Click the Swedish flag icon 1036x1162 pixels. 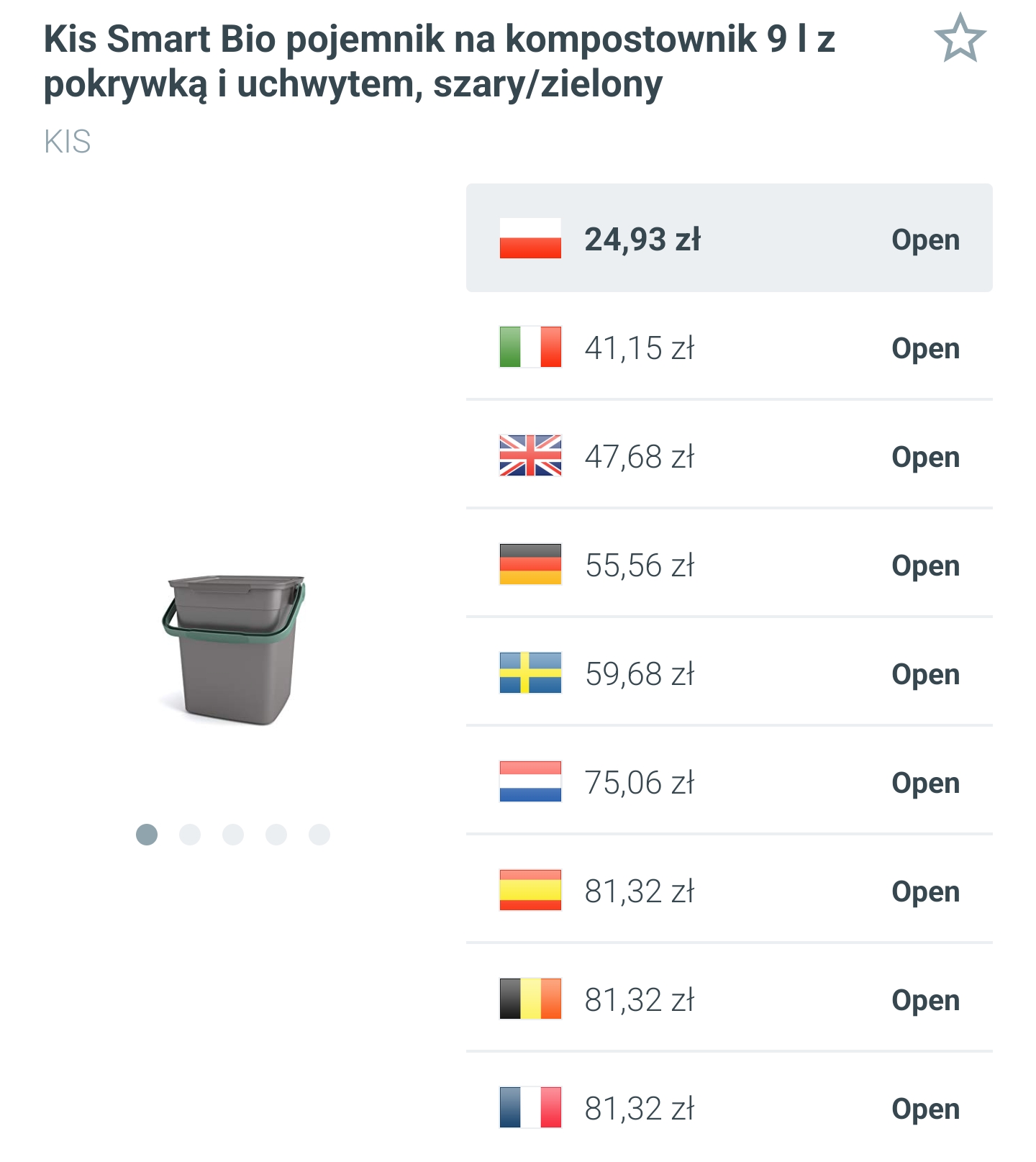tap(530, 674)
